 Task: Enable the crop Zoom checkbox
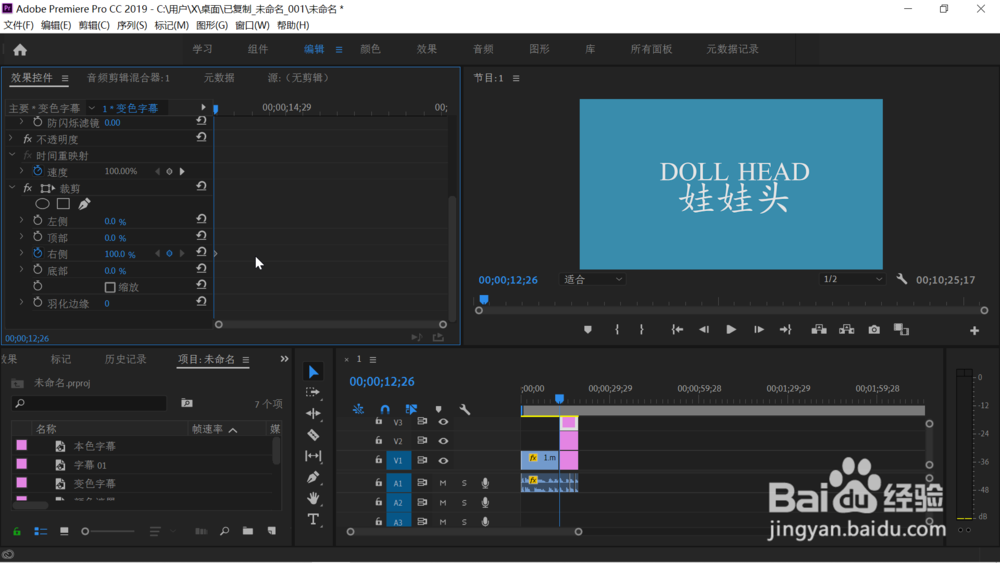[110, 287]
